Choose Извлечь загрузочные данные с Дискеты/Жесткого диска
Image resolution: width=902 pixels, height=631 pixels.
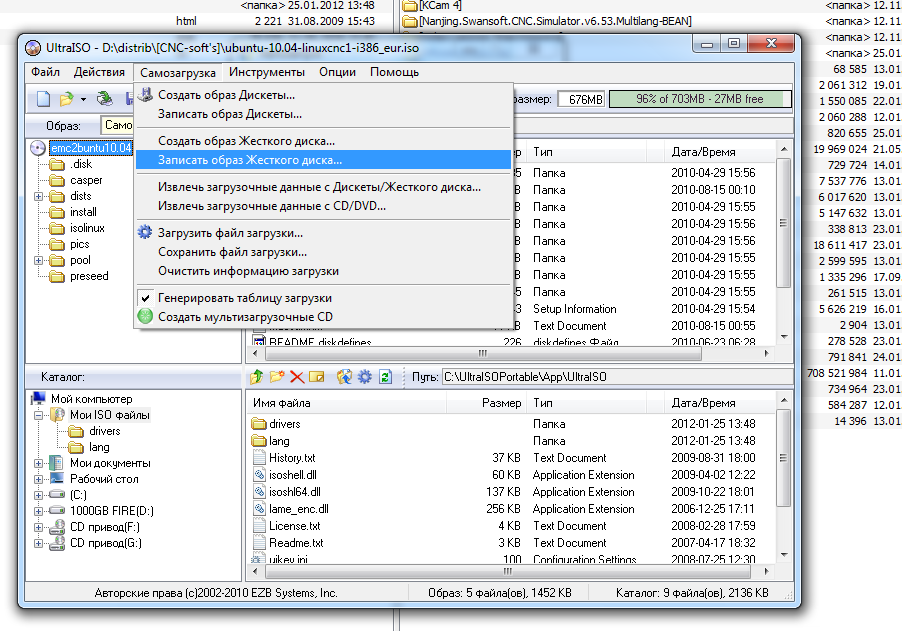click(323, 187)
